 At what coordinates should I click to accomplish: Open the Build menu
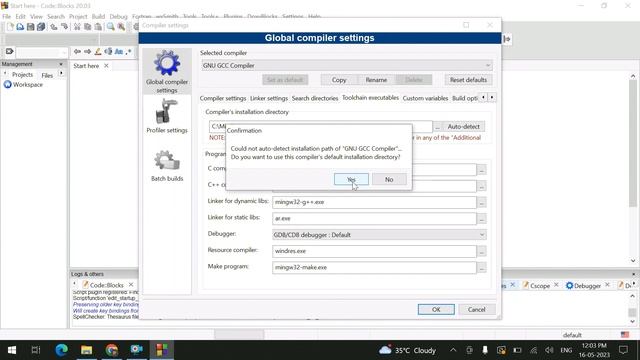[x=98, y=17]
